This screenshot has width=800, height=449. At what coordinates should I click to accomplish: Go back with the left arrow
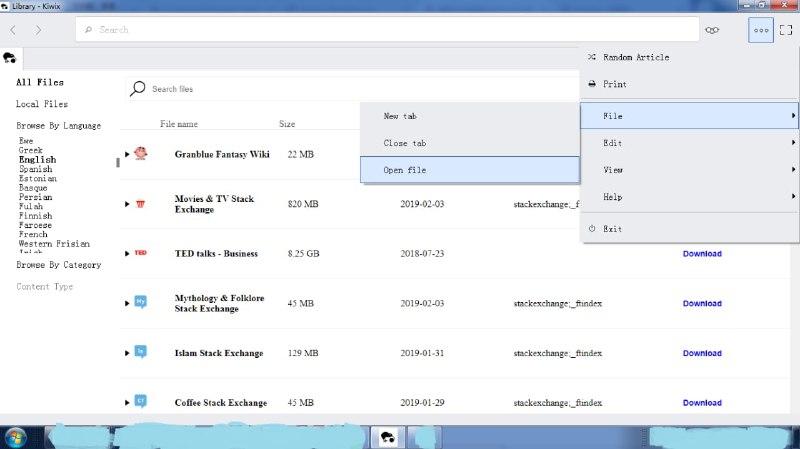13,30
